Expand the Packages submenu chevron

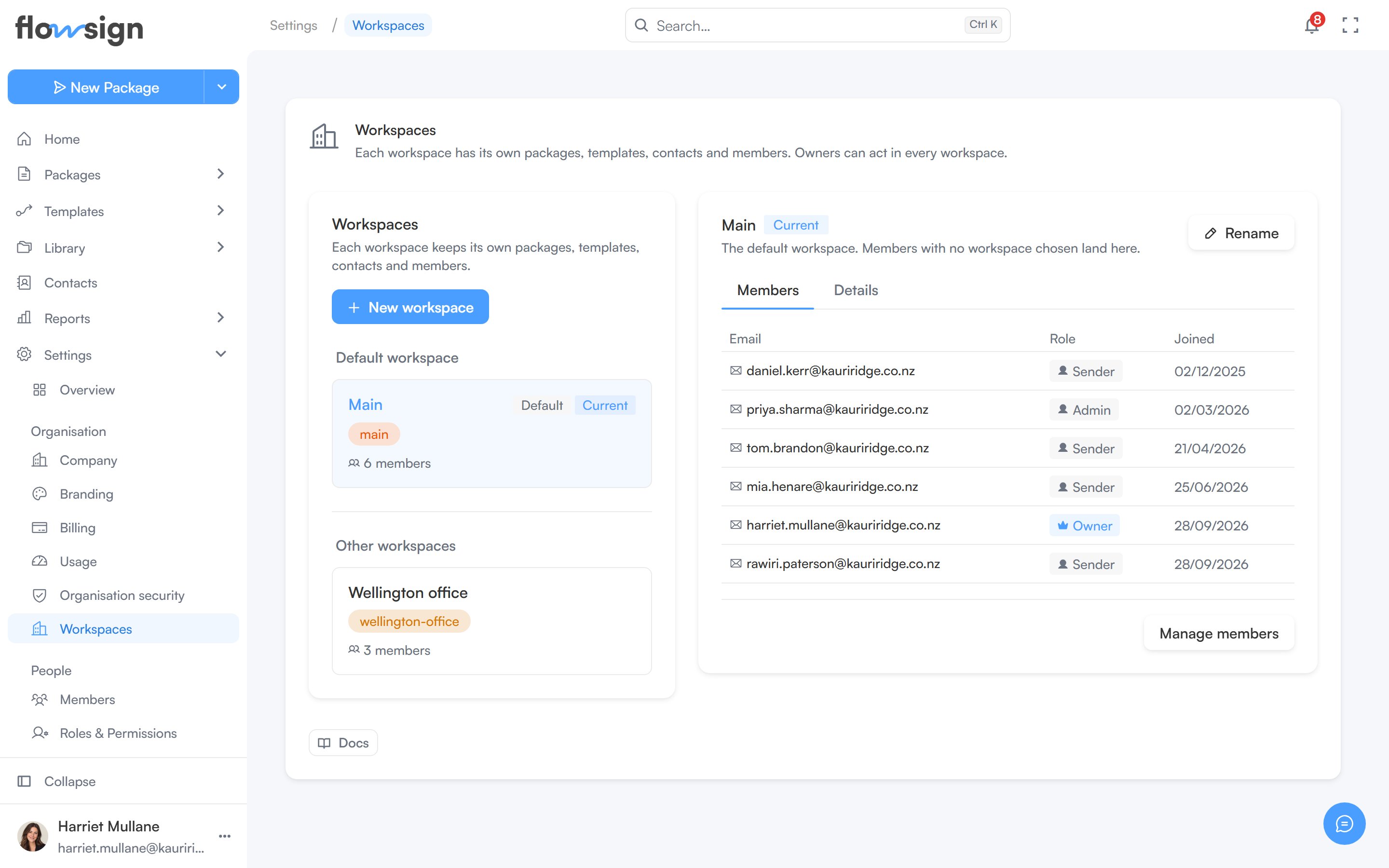[220, 174]
